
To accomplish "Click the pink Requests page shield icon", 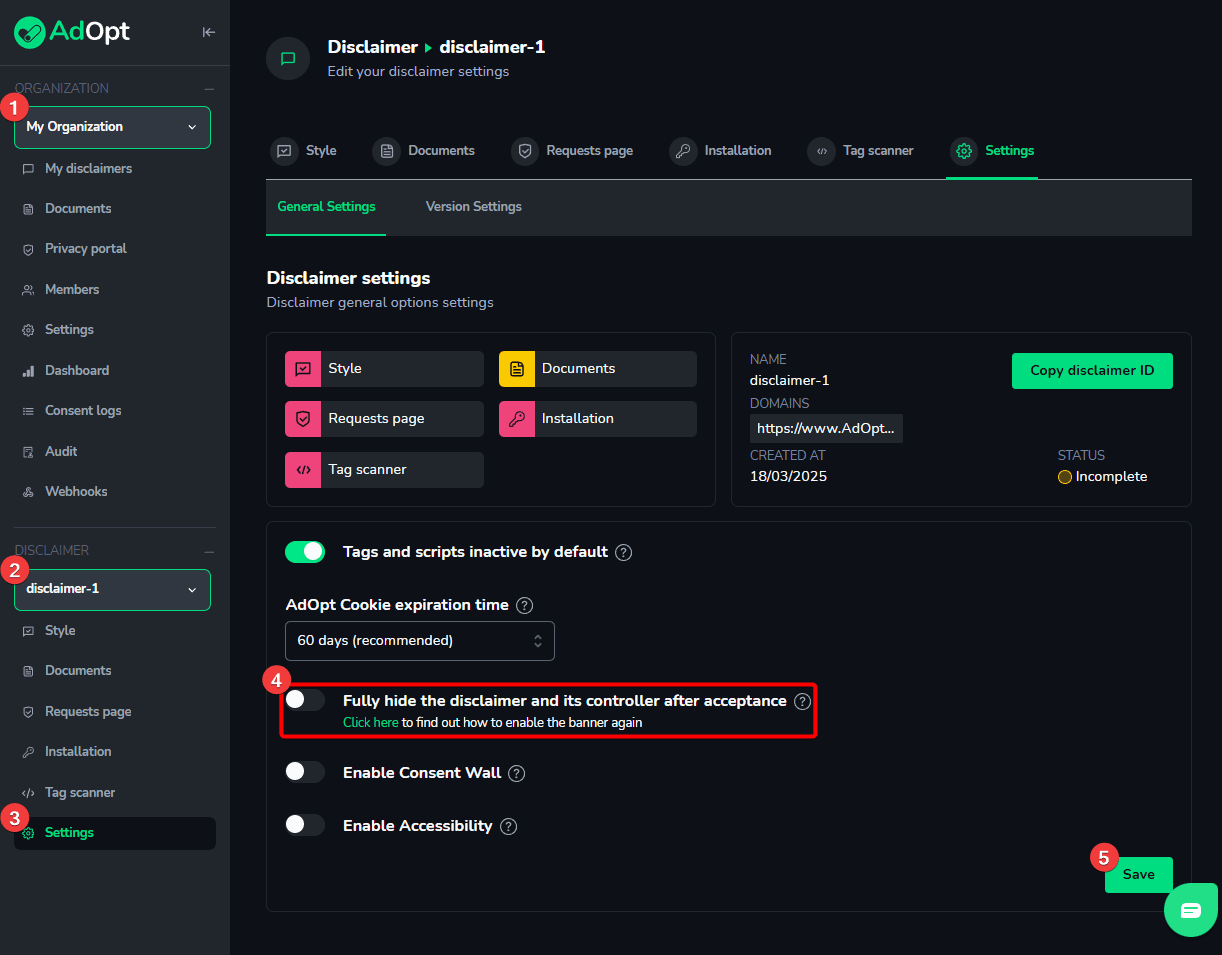I will click(303, 419).
